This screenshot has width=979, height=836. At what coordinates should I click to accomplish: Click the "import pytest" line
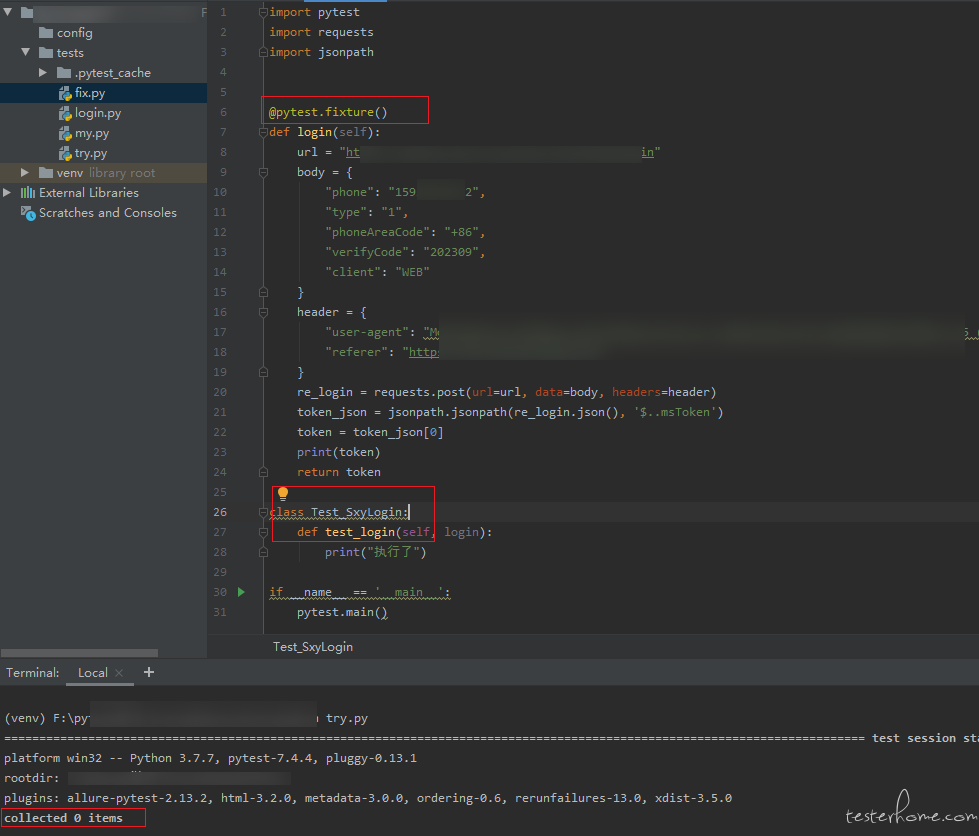click(315, 12)
